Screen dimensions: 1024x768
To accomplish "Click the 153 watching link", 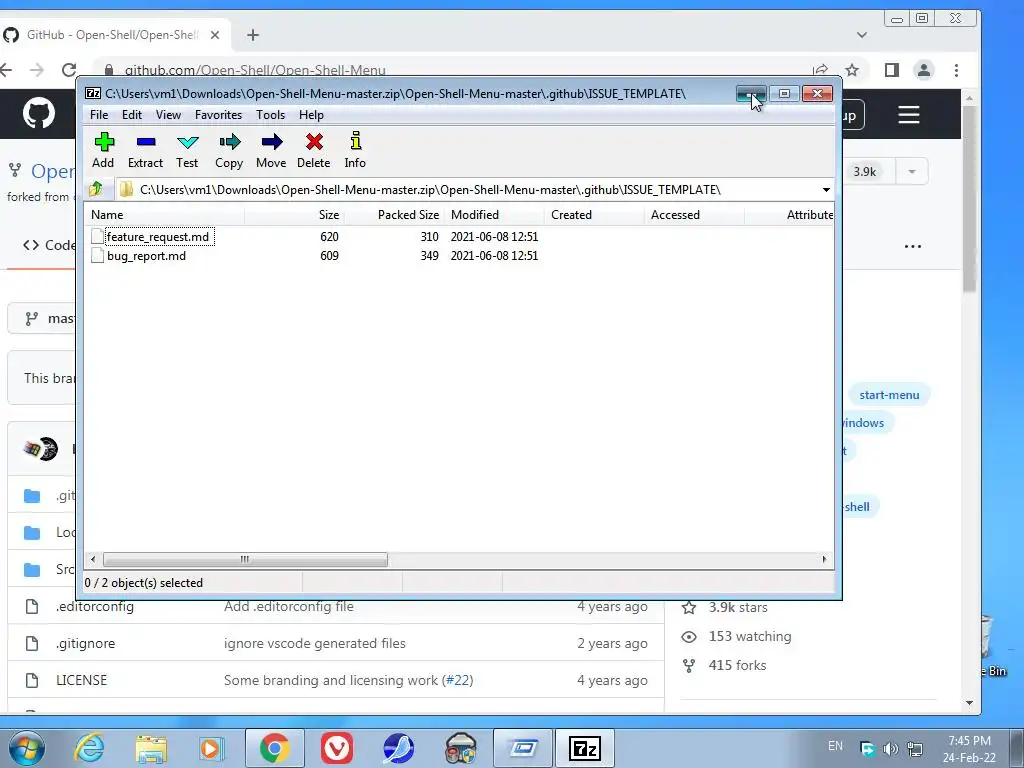I will [x=750, y=636].
